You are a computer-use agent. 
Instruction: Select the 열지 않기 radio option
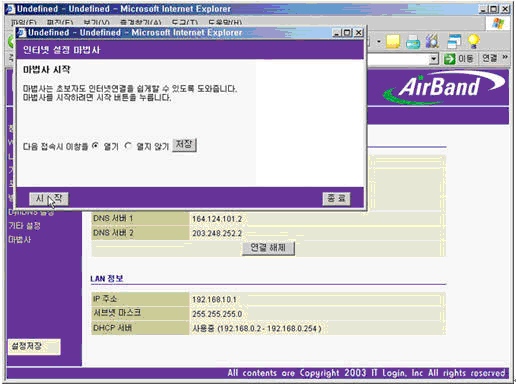click(128, 146)
